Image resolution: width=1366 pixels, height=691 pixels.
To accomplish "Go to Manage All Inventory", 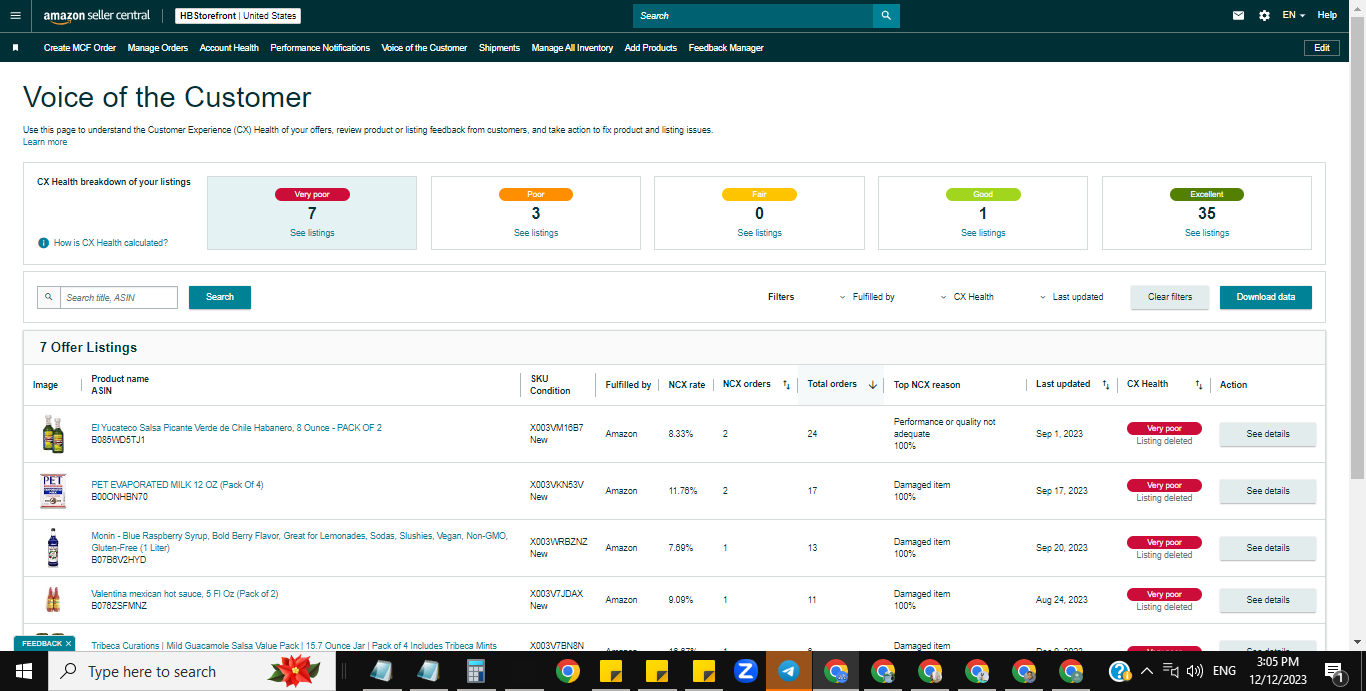I will (572, 48).
